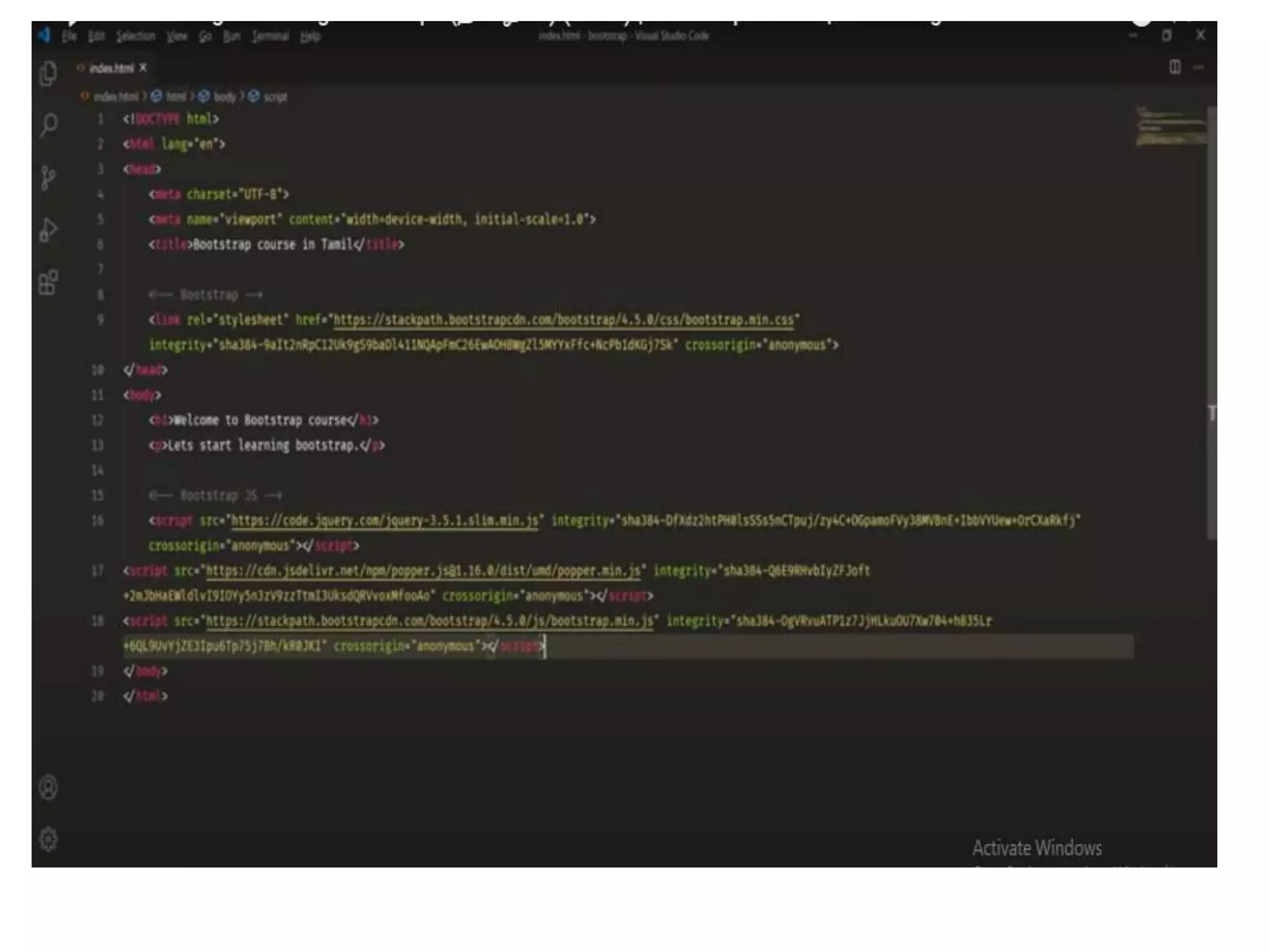Expand the script breadcrumb item

click(x=275, y=97)
